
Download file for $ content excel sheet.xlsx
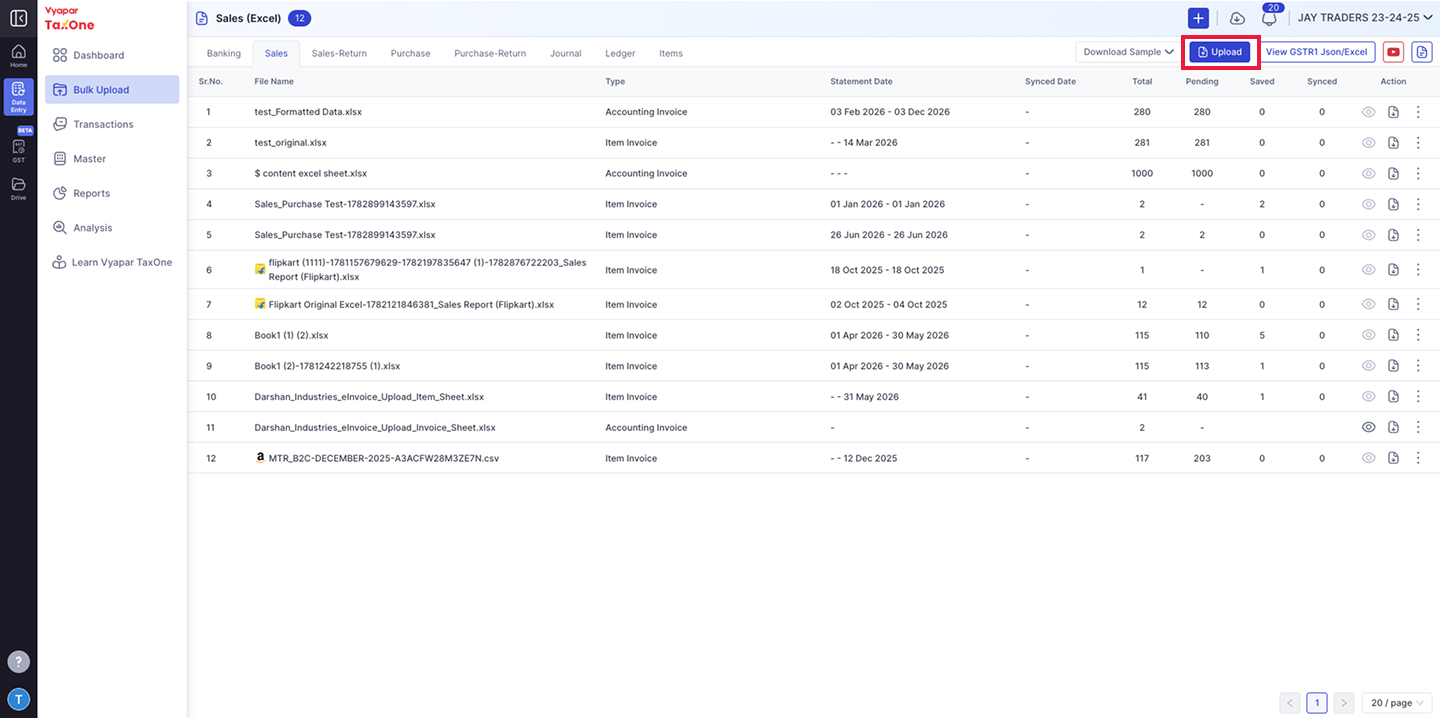click(1393, 174)
